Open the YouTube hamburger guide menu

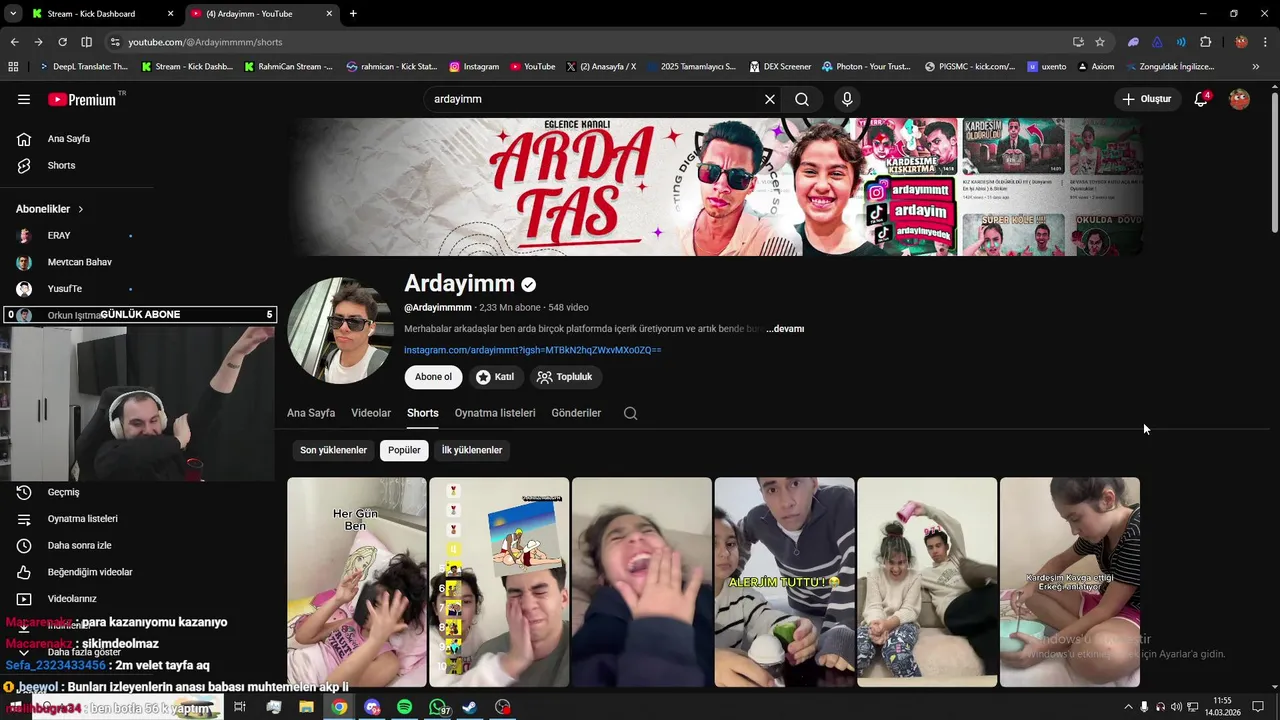(x=24, y=99)
